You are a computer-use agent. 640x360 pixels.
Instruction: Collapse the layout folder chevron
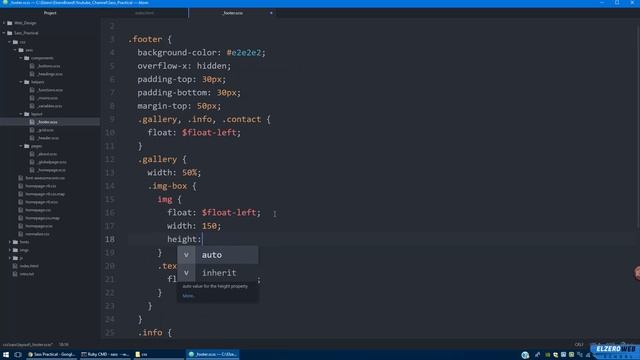(x=21, y=114)
